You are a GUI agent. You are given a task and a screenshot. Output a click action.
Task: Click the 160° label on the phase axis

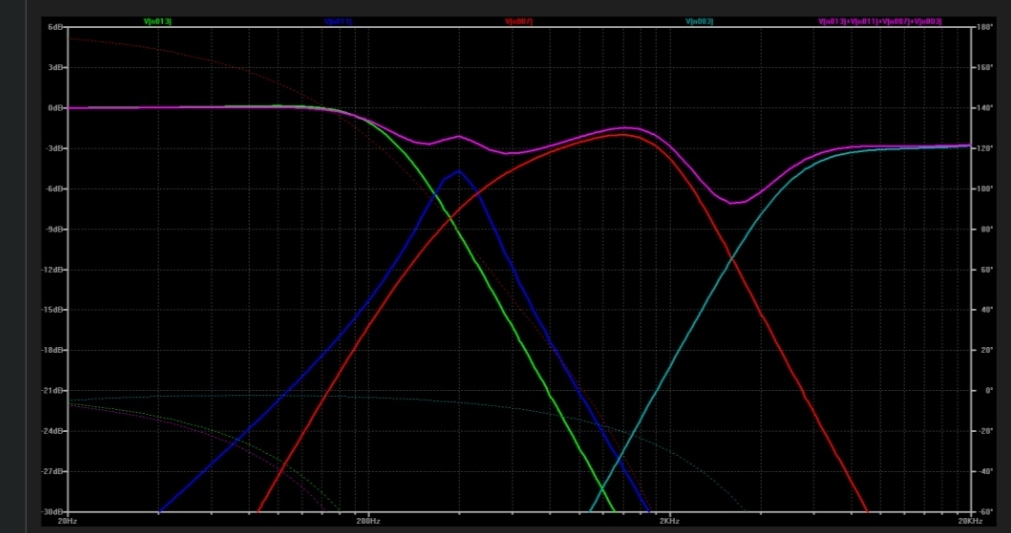click(x=985, y=68)
